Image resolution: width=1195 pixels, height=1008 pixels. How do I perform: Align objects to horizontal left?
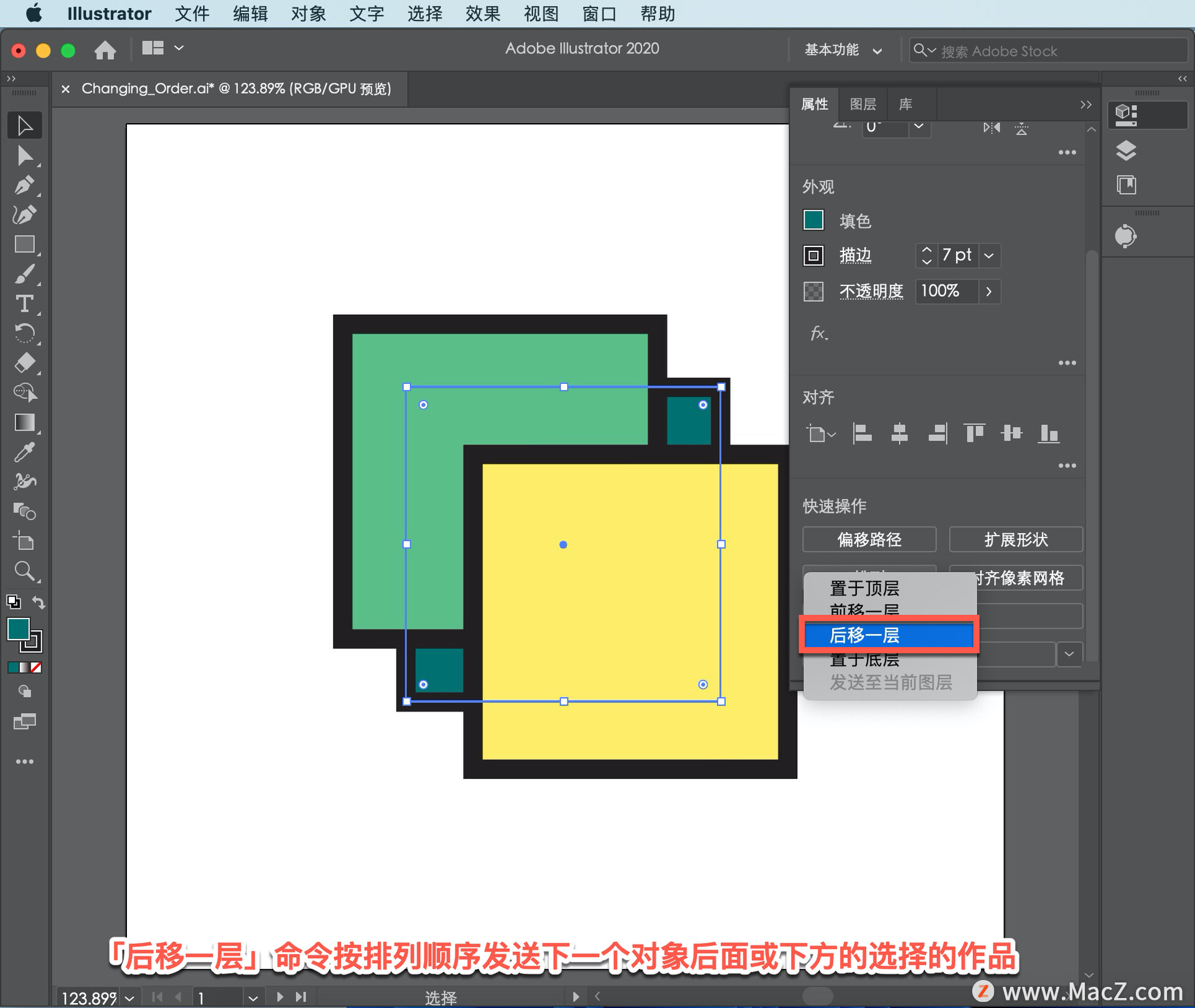(862, 433)
